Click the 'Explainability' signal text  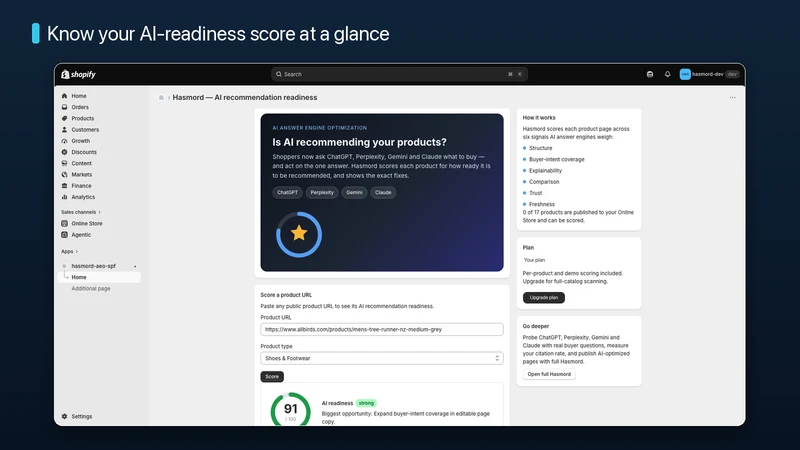point(545,170)
